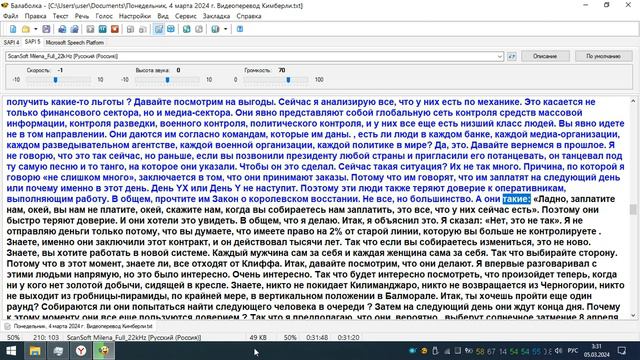Pause speech with the blue pause icon
The height and width of the screenshot is (360, 640).
pyautogui.click(x=102, y=29)
